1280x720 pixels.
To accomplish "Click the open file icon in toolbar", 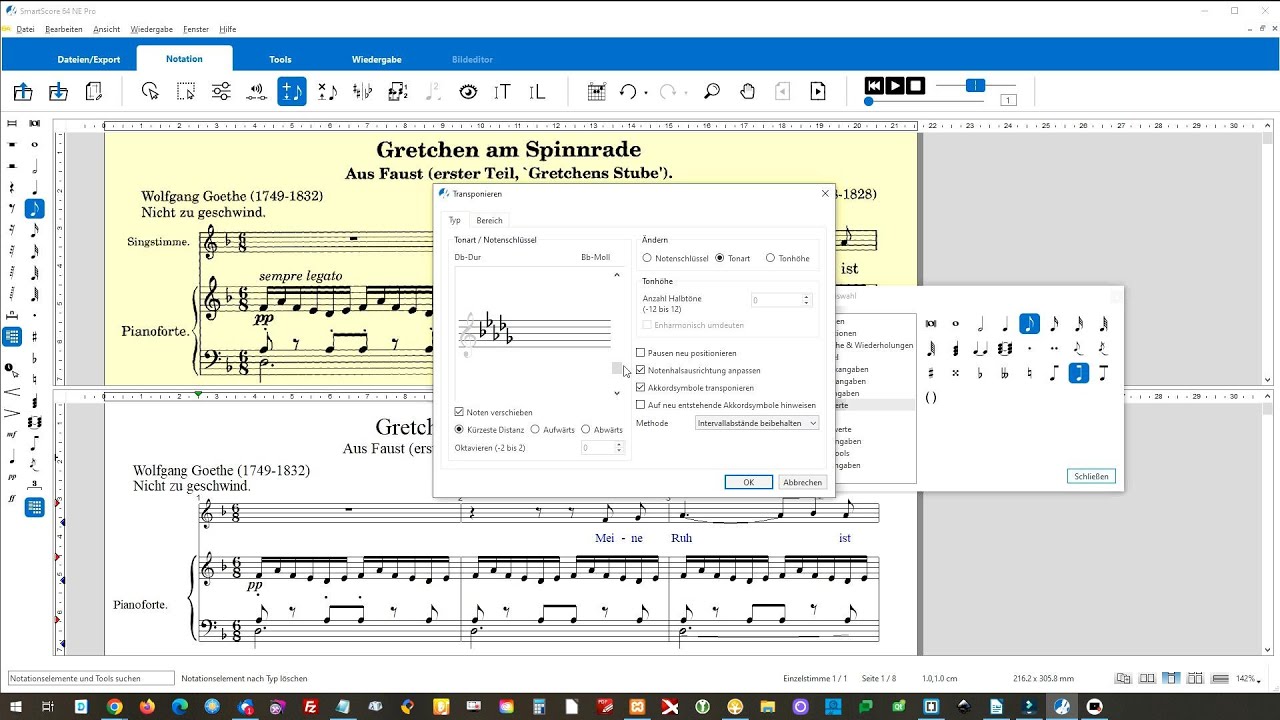I will coord(23,92).
